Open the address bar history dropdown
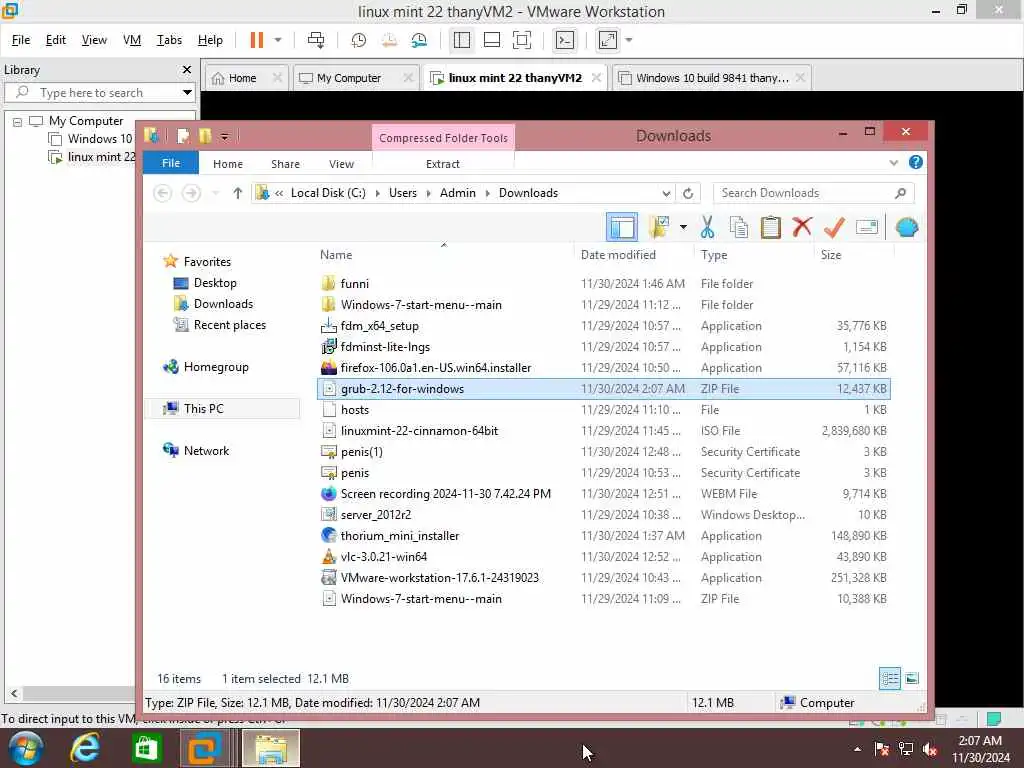1024x768 pixels. click(x=665, y=193)
